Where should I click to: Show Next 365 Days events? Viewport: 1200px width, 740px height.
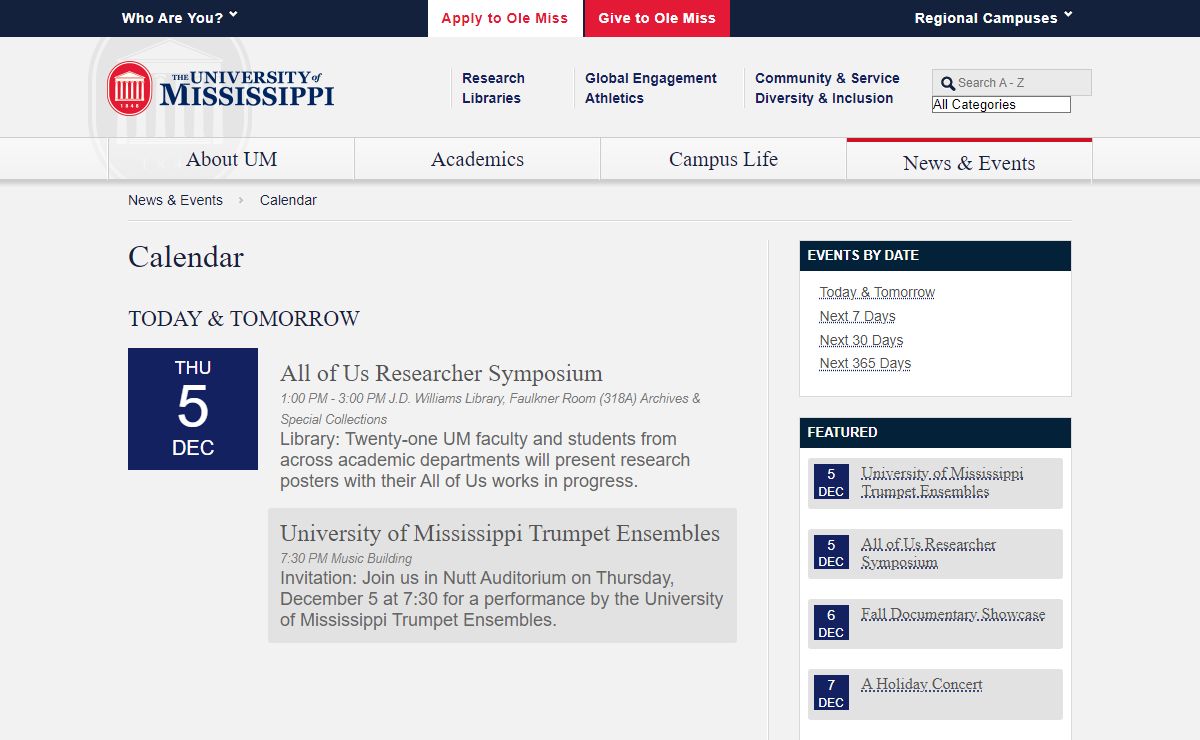[x=865, y=363]
